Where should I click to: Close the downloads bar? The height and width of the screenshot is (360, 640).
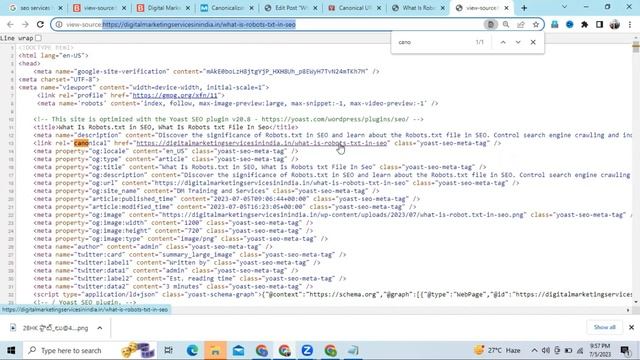(631, 327)
